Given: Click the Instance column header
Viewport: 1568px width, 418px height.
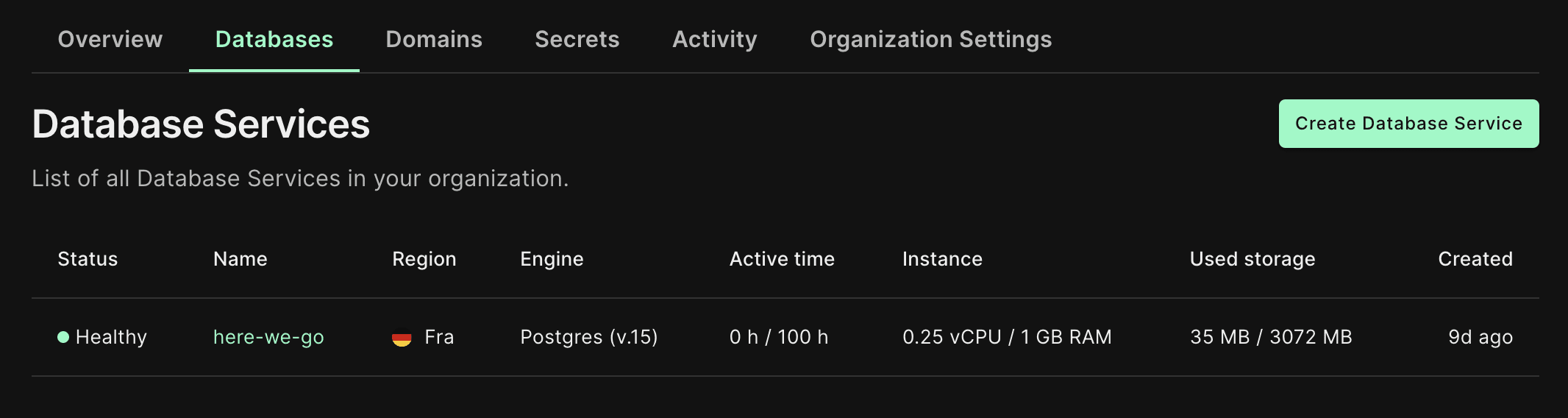Looking at the screenshot, I should pyautogui.click(x=942, y=259).
